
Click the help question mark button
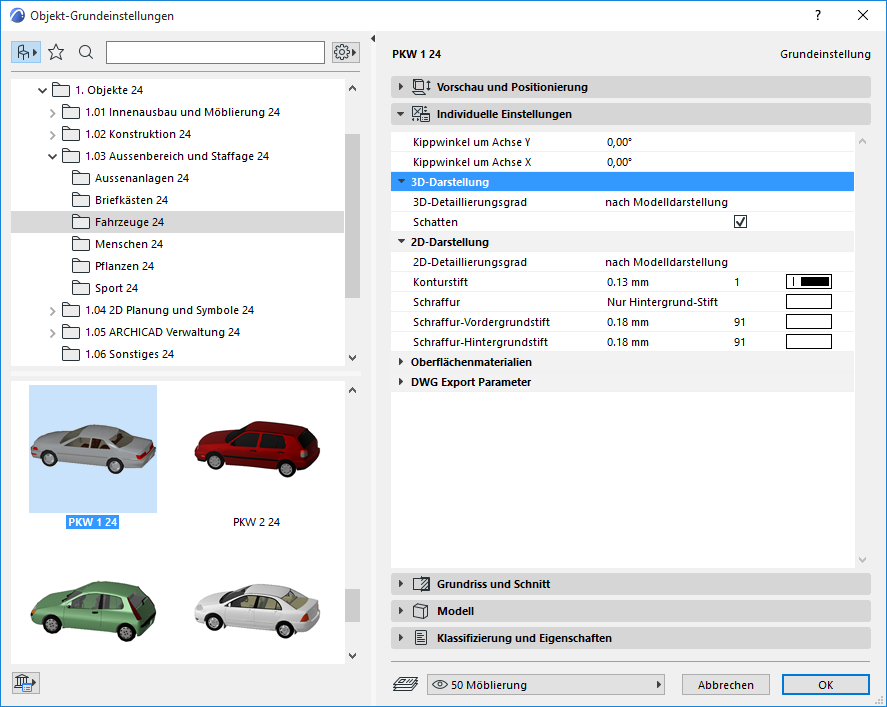(817, 15)
